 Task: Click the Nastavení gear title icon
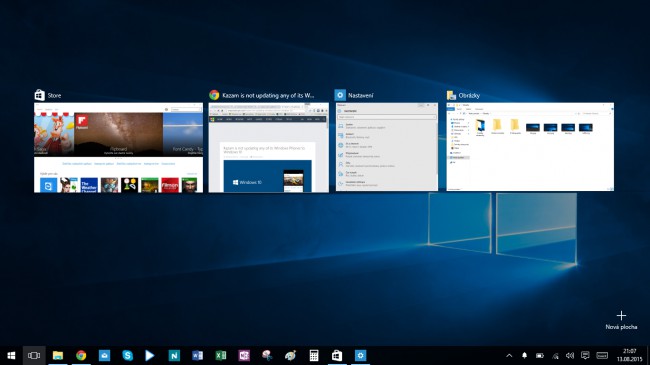(x=340, y=95)
